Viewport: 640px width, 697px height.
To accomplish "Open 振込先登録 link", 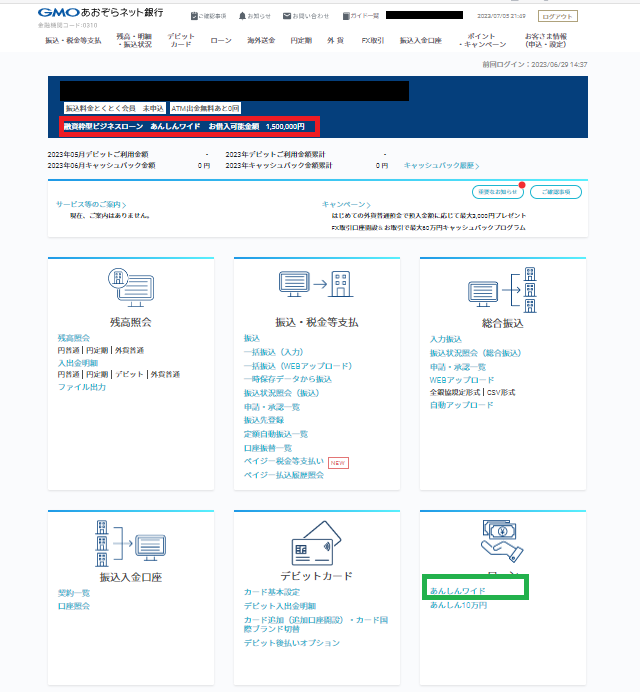I will coord(264,421).
